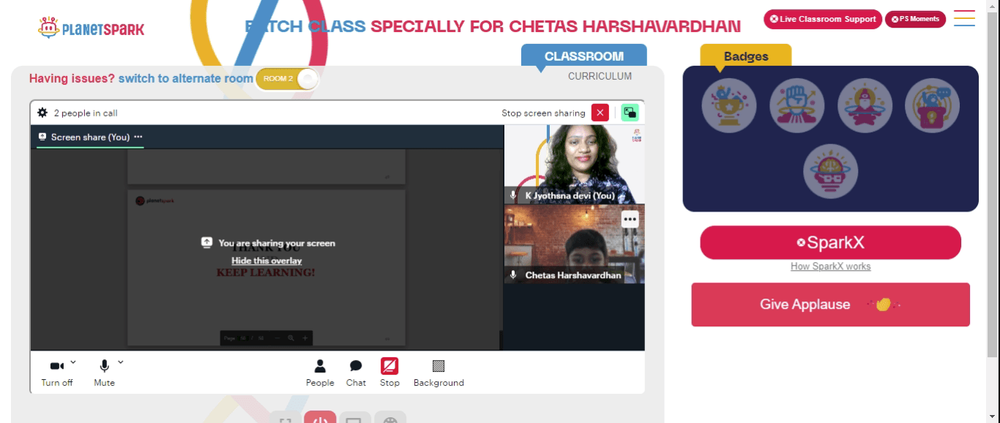
Task: Open the hamburger menu
Action: pyautogui.click(x=964, y=18)
